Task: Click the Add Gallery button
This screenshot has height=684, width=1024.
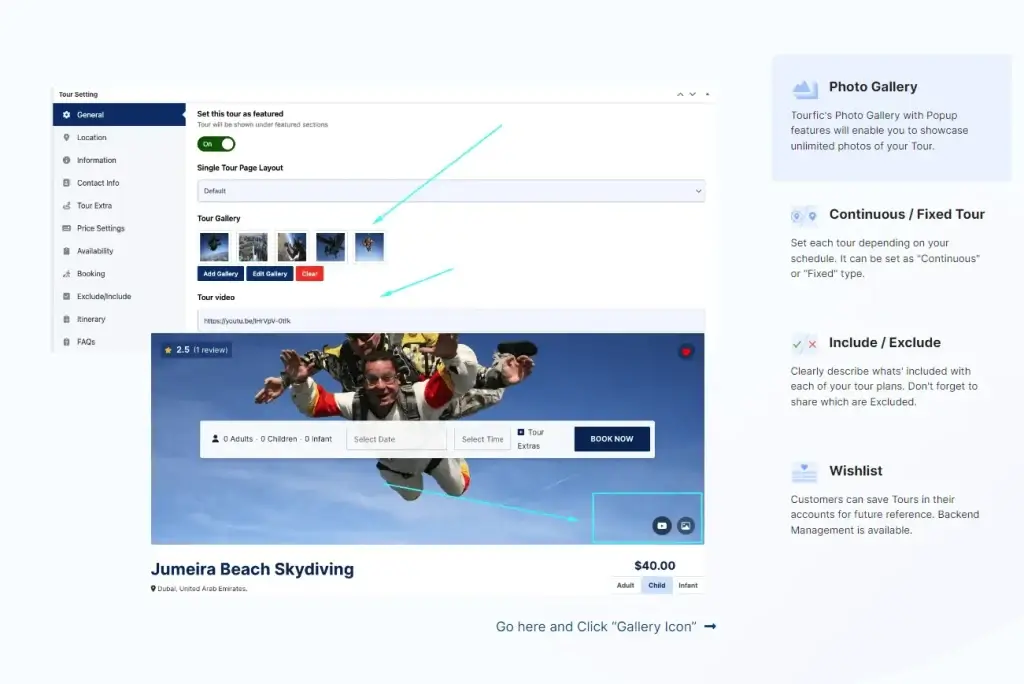Action: [x=220, y=274]
